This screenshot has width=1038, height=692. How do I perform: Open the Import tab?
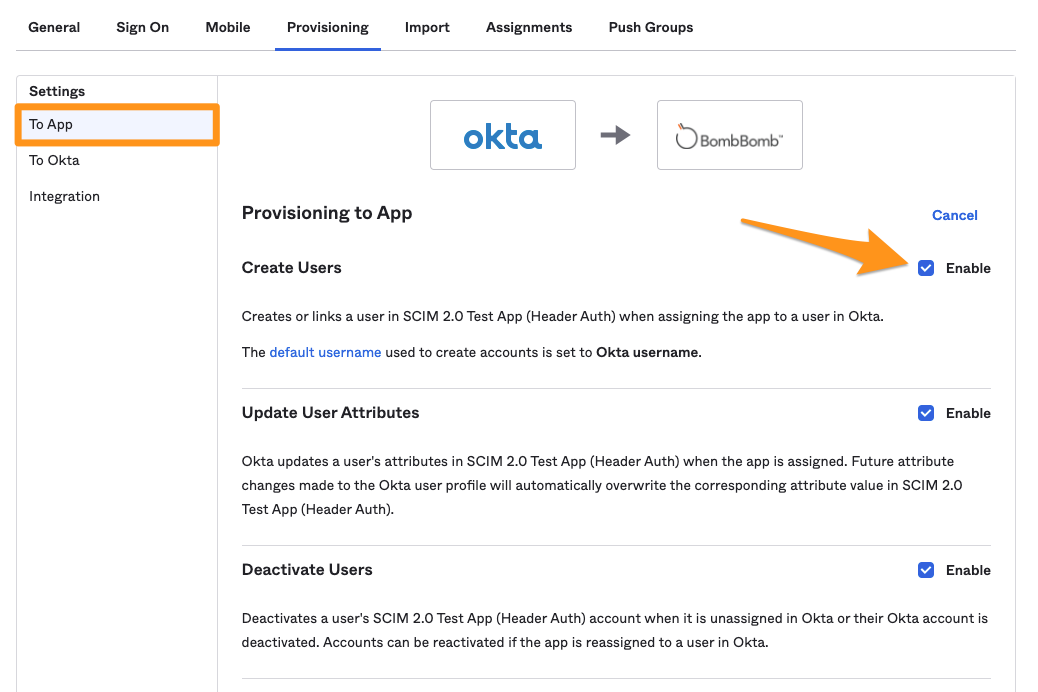click(427, 27)
